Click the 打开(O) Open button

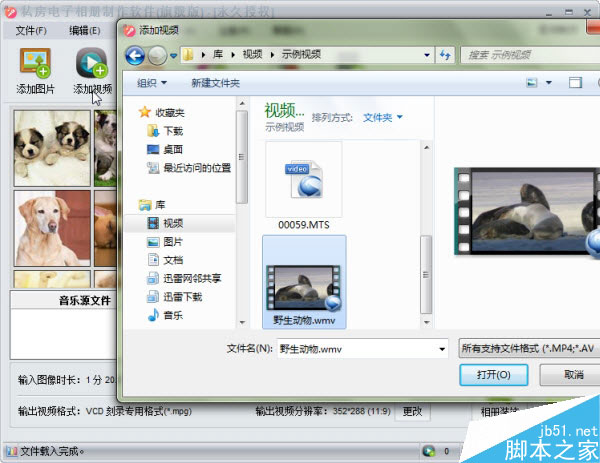pyautogui.click(x=494, y=374)
